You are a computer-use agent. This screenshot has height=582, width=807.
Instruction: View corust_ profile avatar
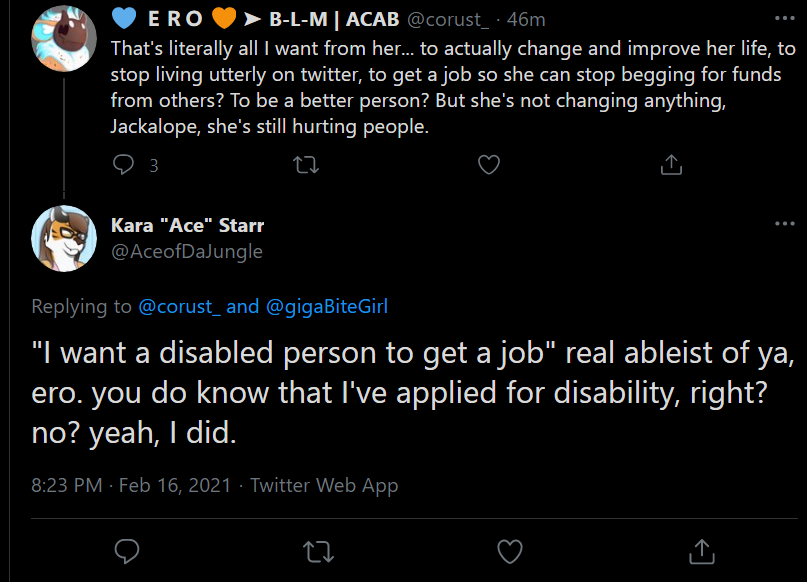(x=64, y=39)
